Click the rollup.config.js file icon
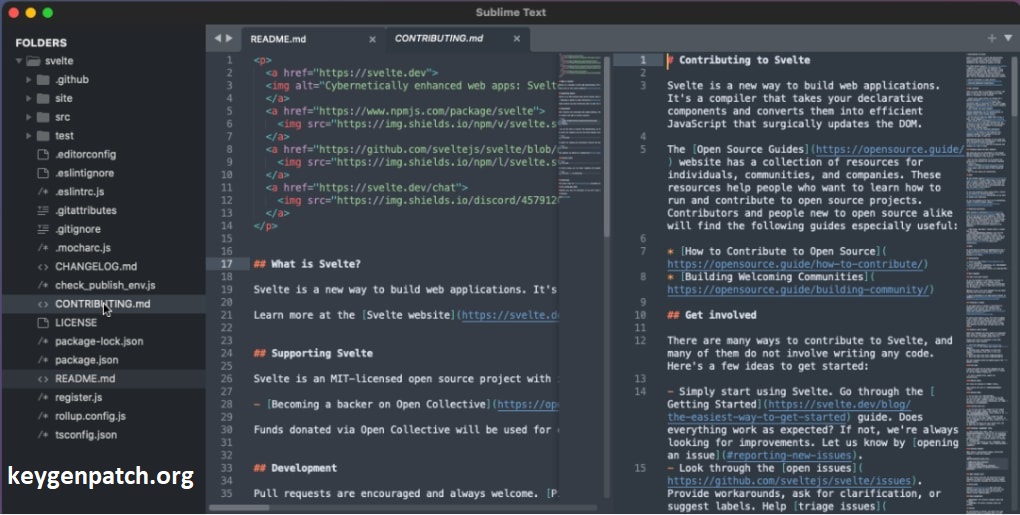Image resolution: width=1020 pixels, height=515 pixels. click(x=43, y=416)
